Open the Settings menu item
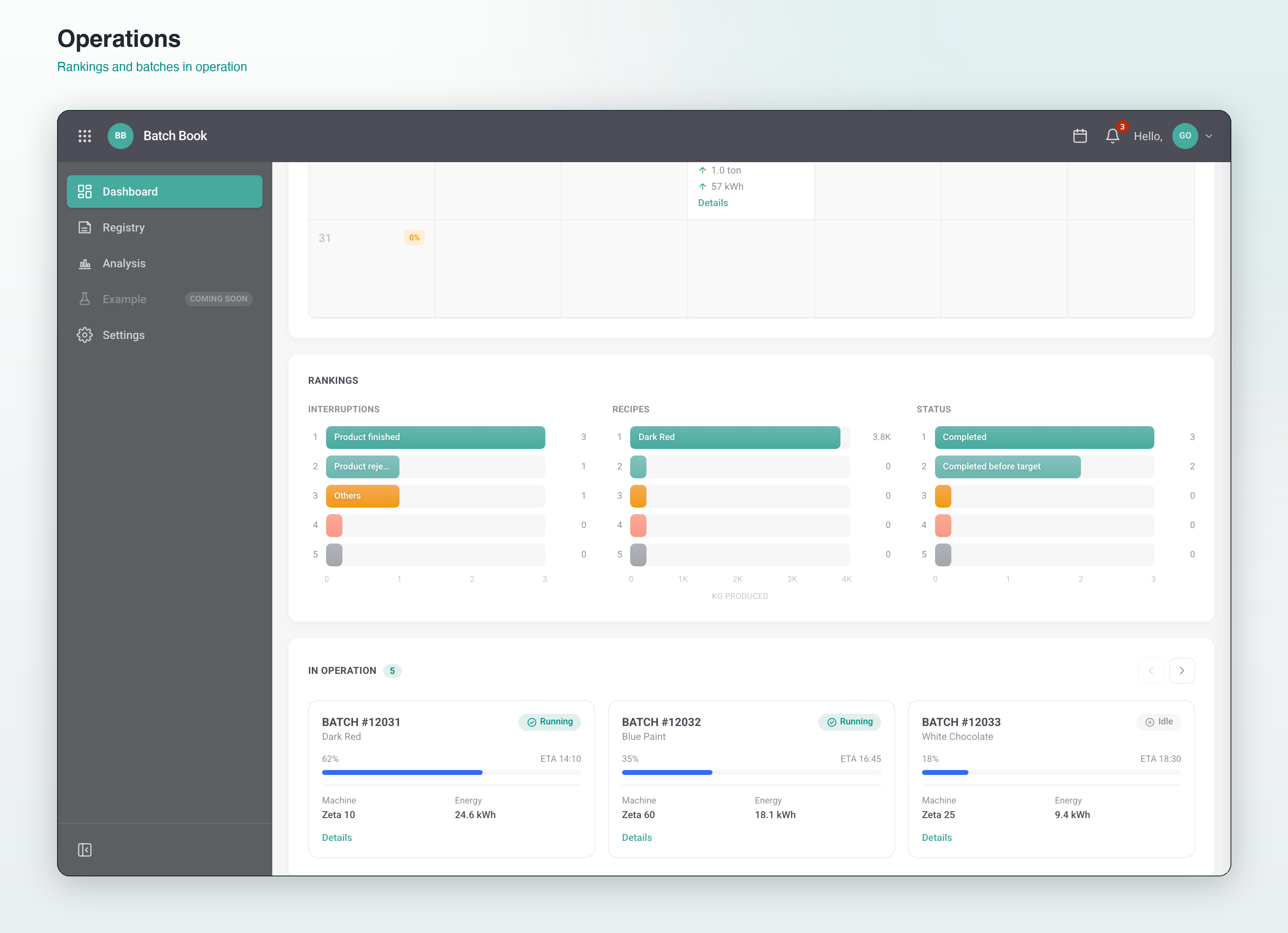This screenshot has width=1288, height=933. tap(165, 335)
